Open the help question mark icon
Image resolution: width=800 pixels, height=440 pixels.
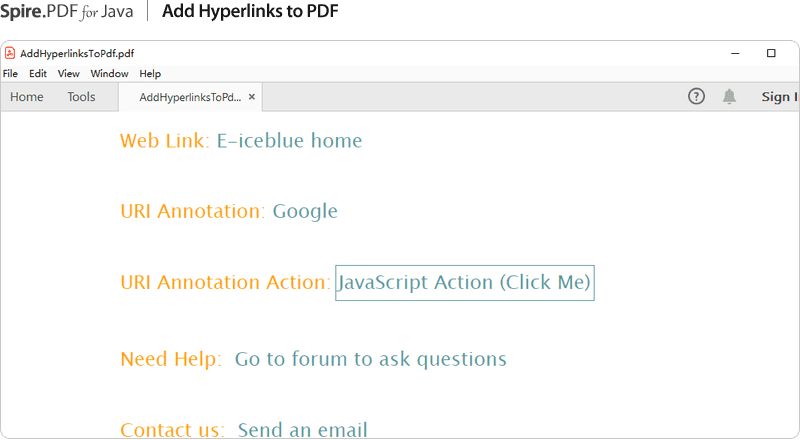point(696,96)
